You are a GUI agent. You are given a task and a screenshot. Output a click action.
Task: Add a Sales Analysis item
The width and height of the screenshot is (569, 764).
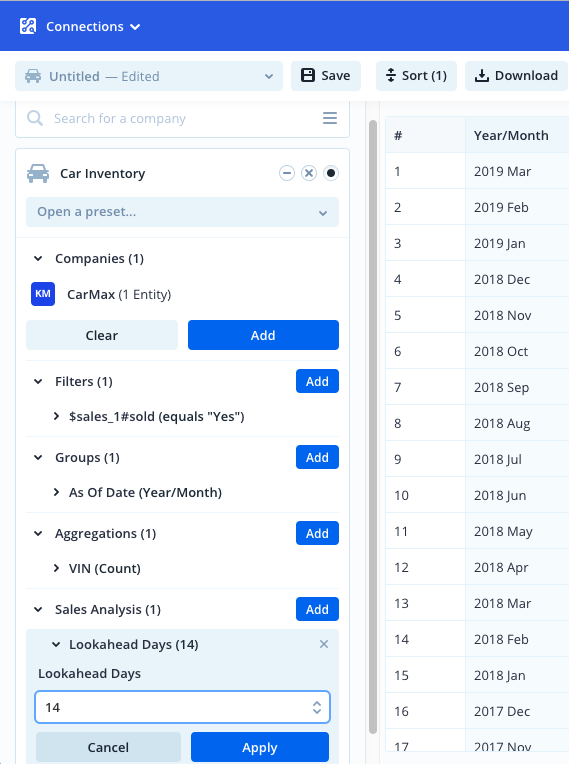(x=317, y=609)
